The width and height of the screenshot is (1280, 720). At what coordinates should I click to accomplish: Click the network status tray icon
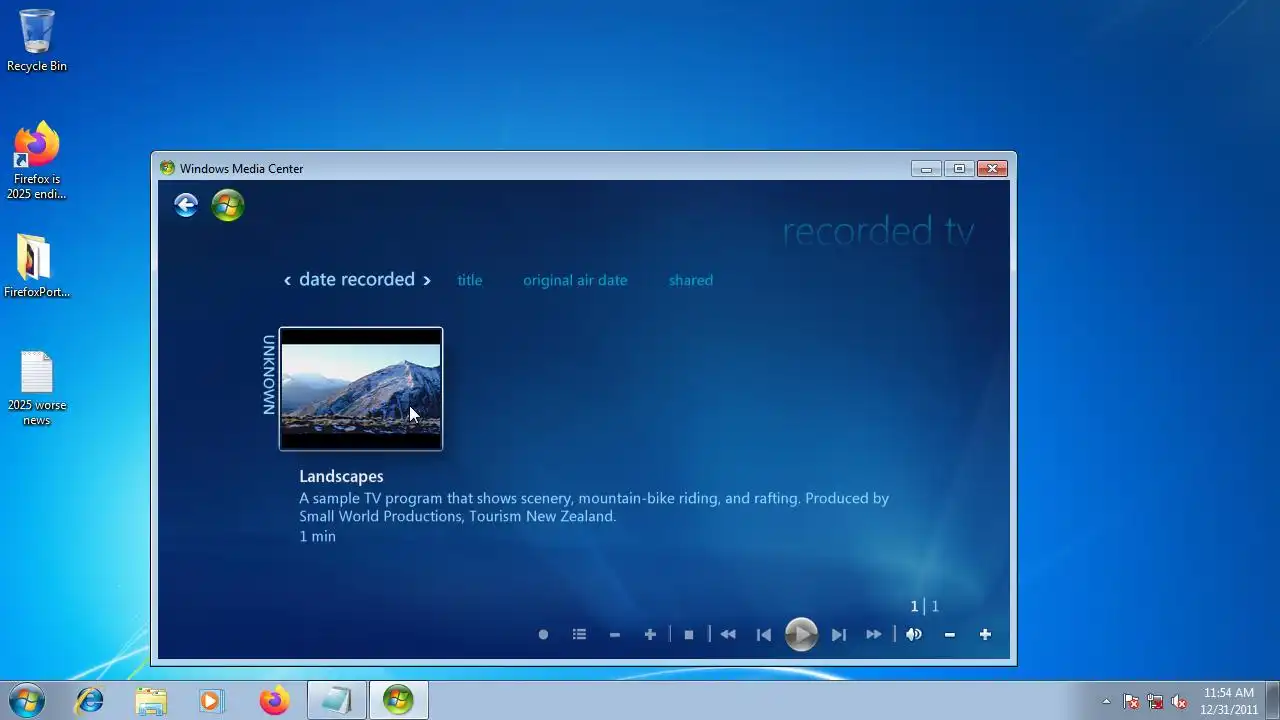(1155, 701)
